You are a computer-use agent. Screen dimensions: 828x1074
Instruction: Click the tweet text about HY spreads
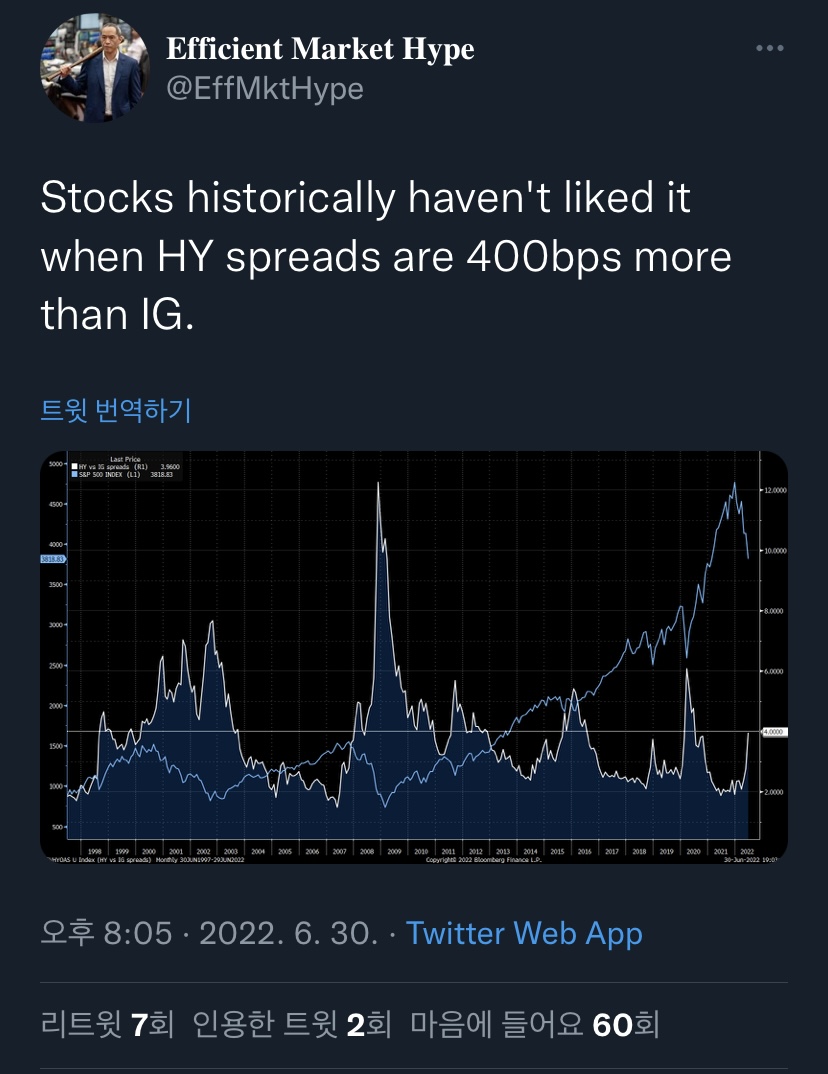[x=386, y=256]
